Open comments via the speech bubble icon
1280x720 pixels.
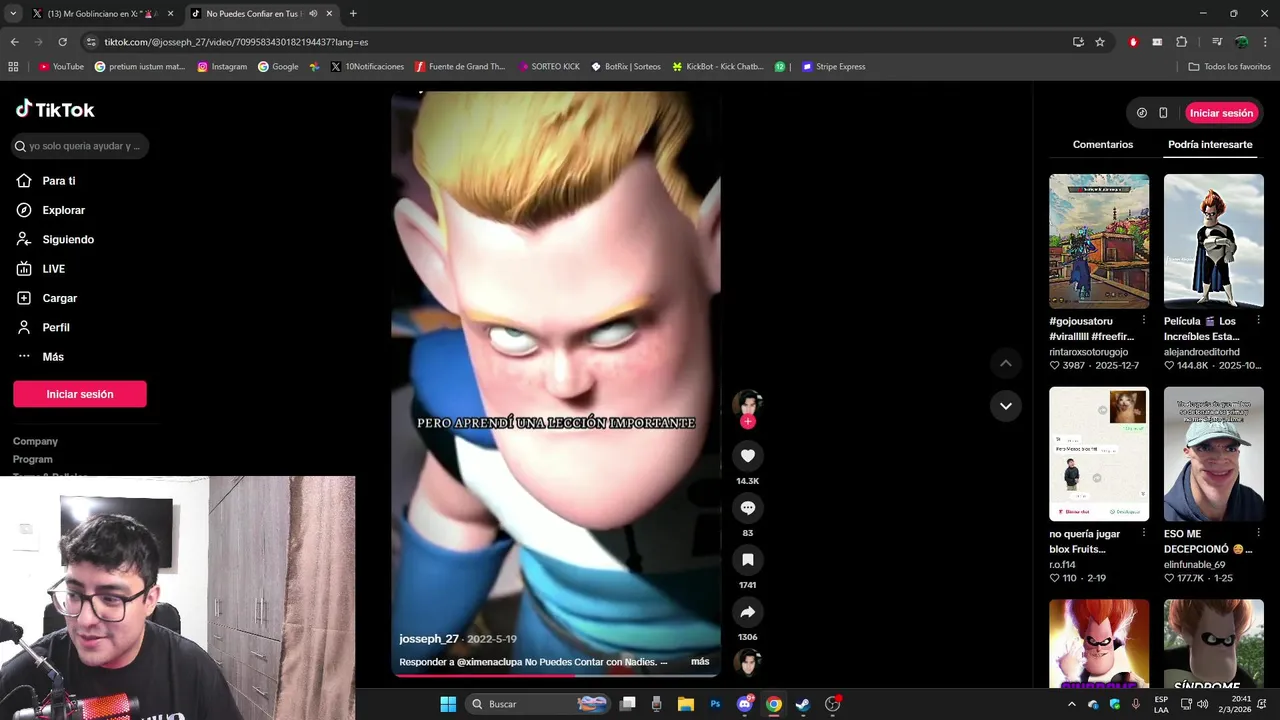pos(747,508)
